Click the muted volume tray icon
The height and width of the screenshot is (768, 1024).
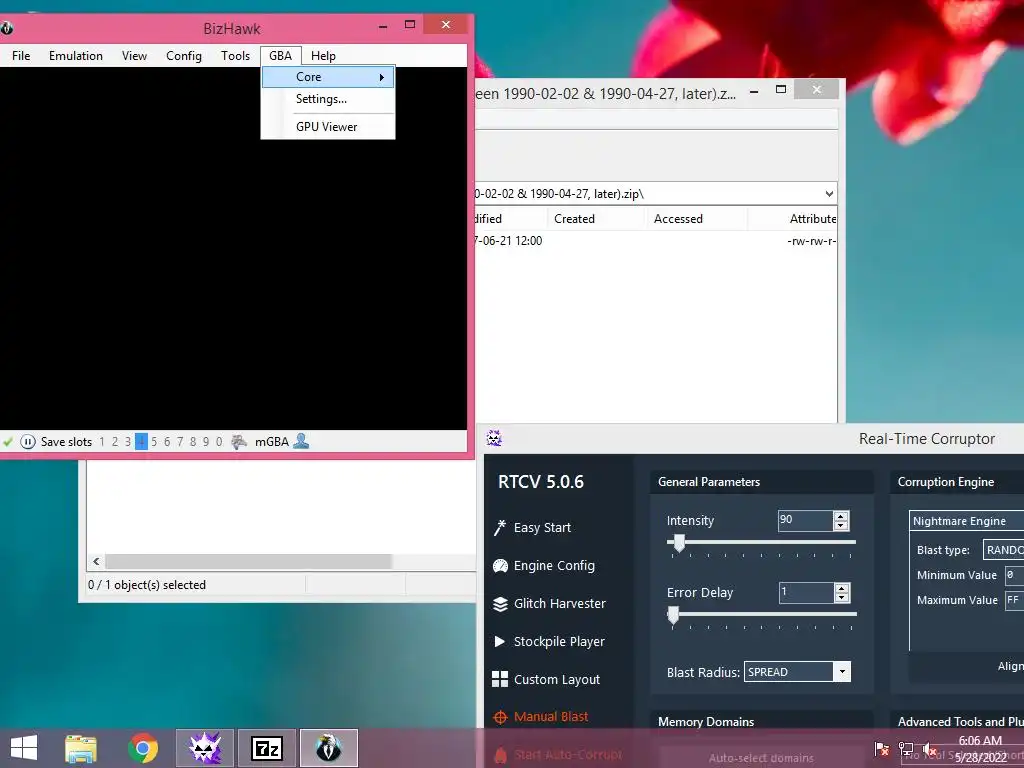pyautogui.click(x=930, y=749)
